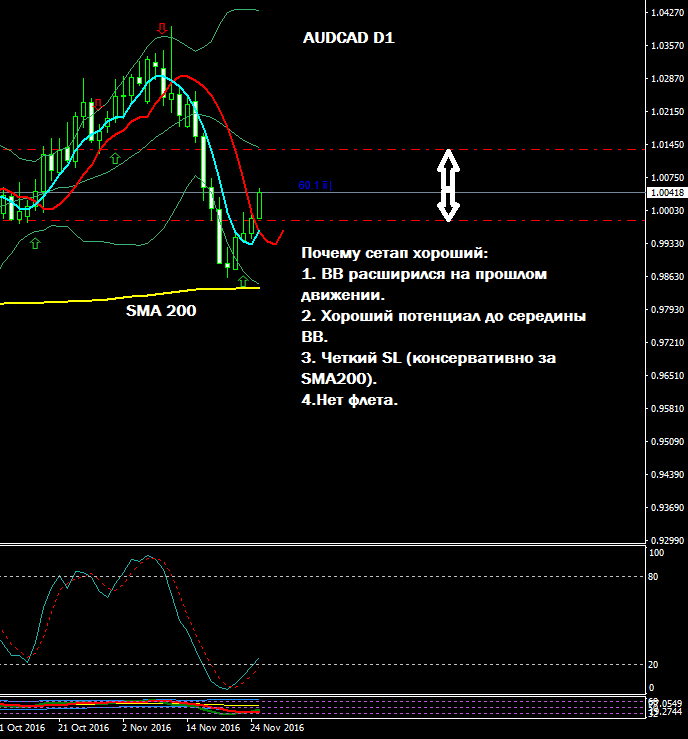Click the heading 'Почему сетап хороший:'
Viewport: 688px width, 739px height.
[395, 253]
